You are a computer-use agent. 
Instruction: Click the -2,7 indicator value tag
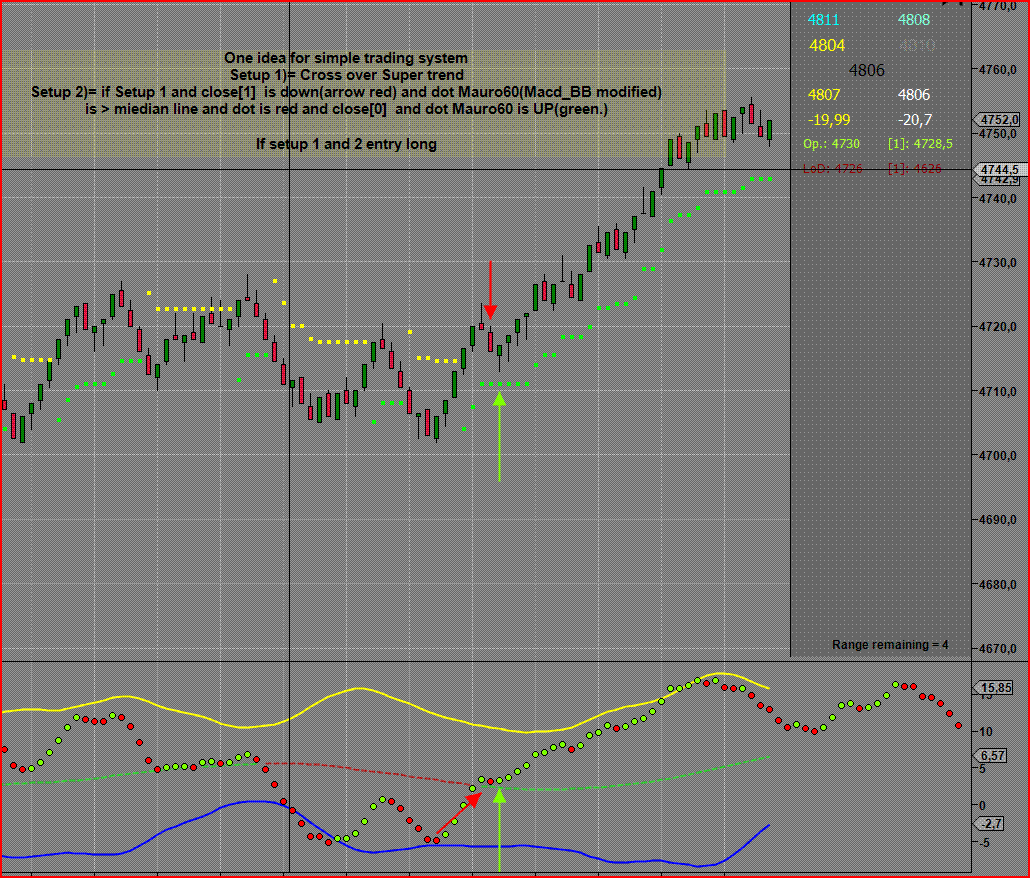click(991, 823)
